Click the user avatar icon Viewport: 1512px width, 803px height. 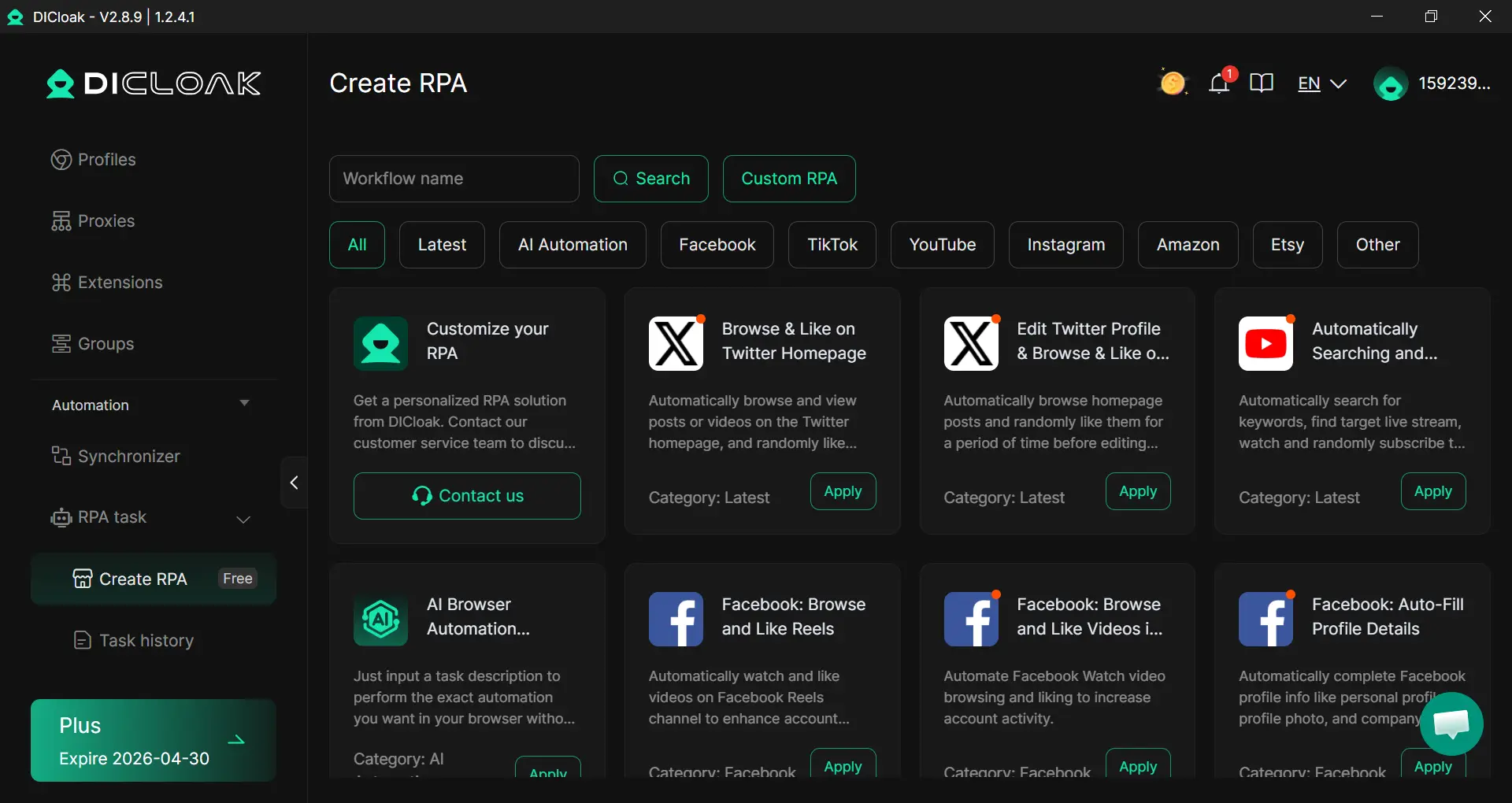[1391, 83]
